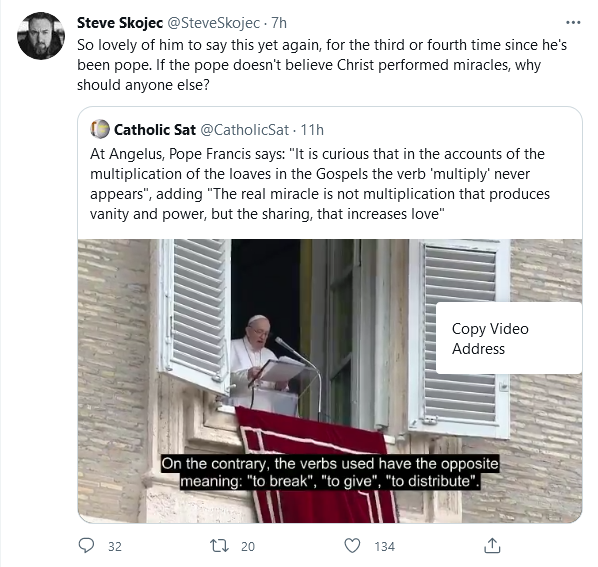This screenshot has height=567, width=598.
Task: Click the Catholic Sat avatar icon
Action: [x=100, y=129]
